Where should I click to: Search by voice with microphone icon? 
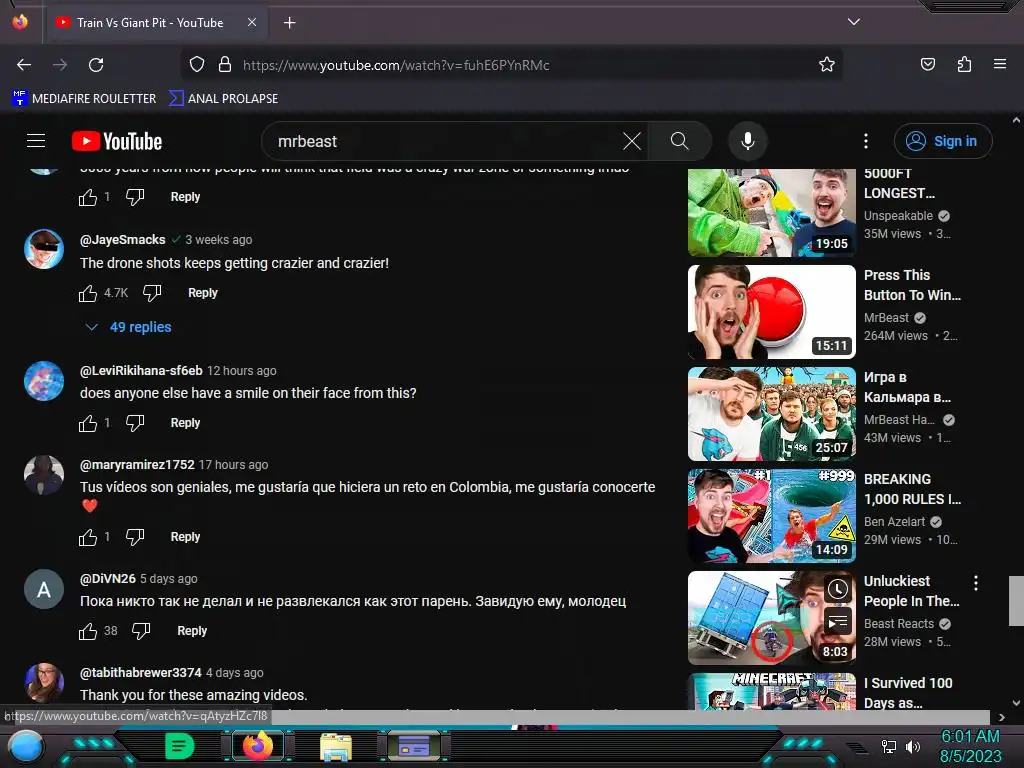tap(748, 141)
